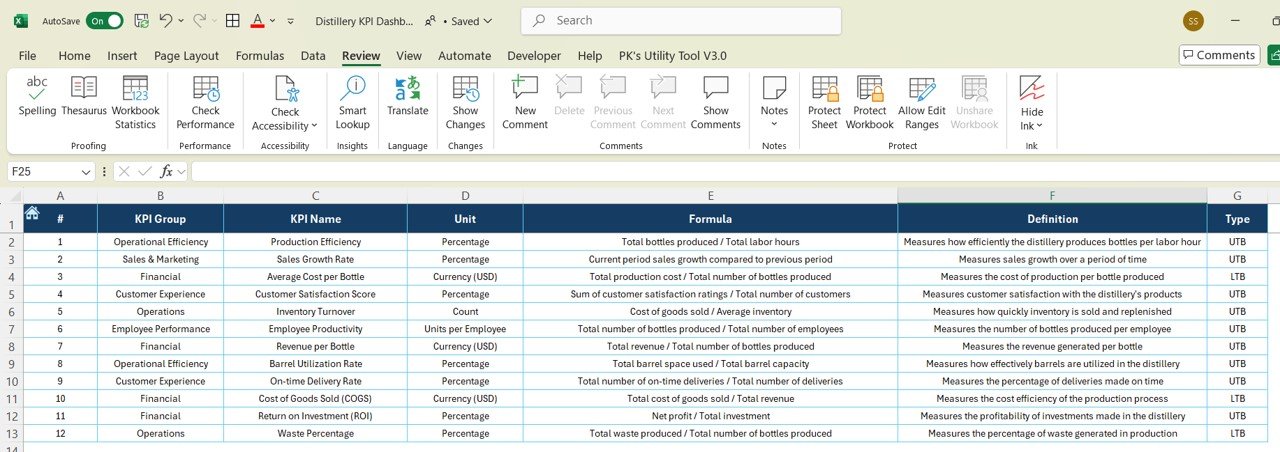Image resolution: width=1280 pixels, height=452 pixels.
Task: Open the Notes tool
Action: click(x=774, y=103)
